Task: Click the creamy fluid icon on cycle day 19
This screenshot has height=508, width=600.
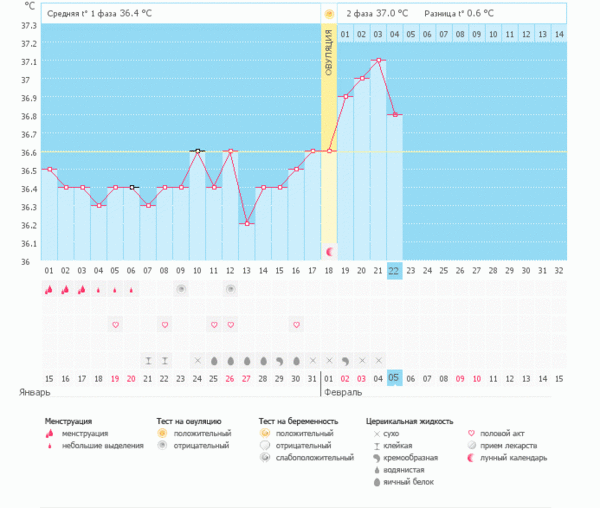Action: (x=345, y=360)
